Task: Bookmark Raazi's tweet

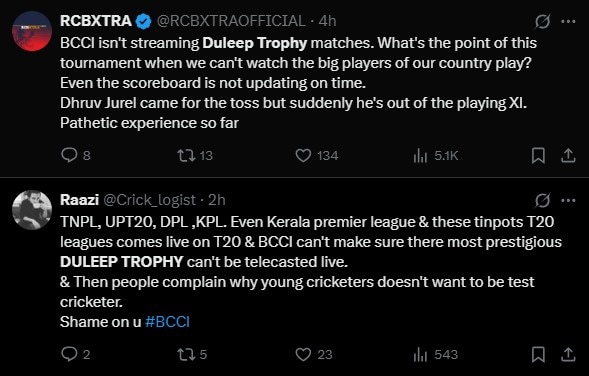Action: point(538,355)
